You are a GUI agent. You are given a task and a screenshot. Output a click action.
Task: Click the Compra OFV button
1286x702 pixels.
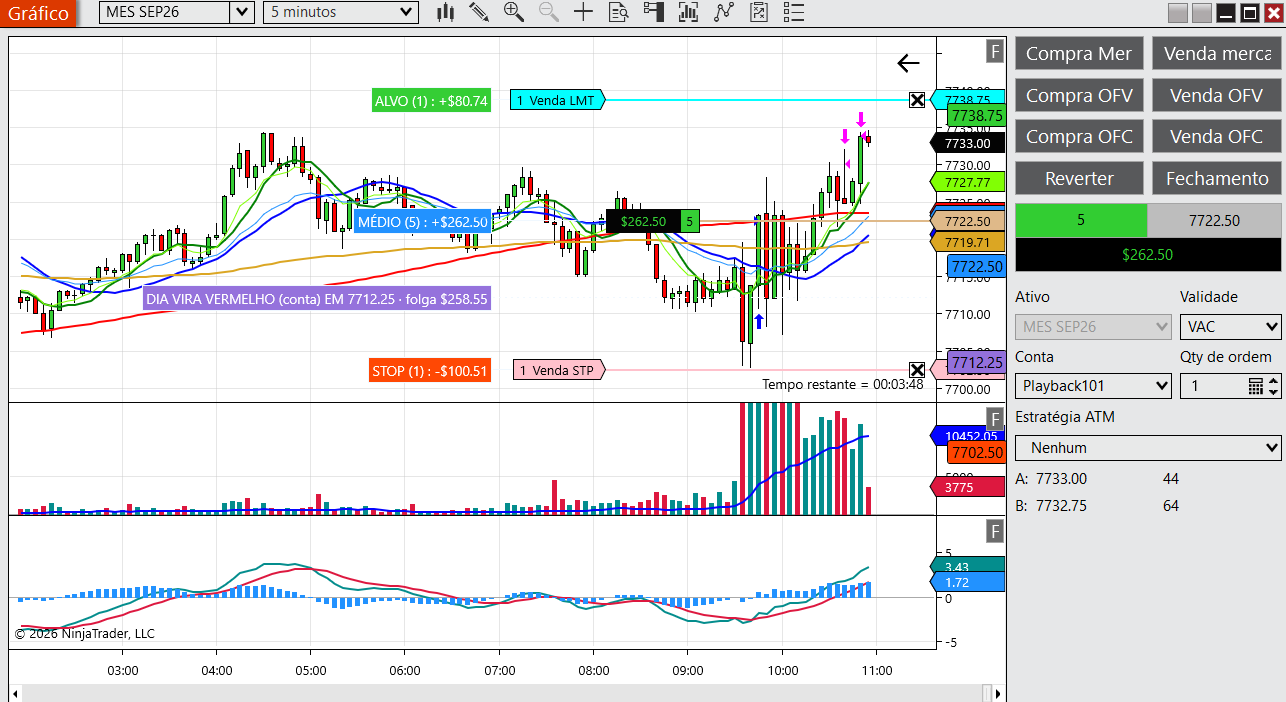coord(1079,95)
